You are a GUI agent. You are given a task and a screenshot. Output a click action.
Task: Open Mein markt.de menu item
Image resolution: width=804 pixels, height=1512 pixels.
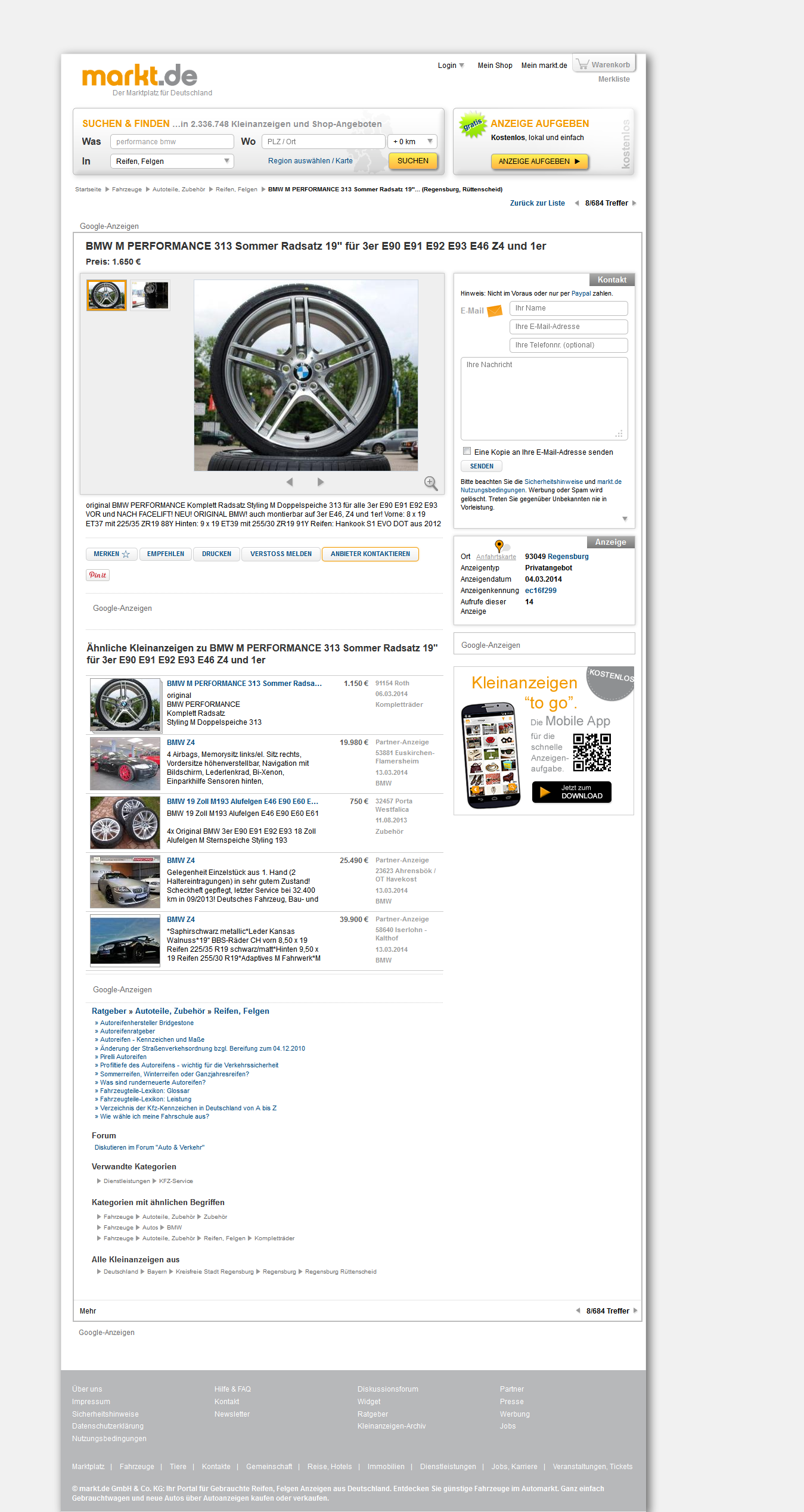tap(544, 66)
